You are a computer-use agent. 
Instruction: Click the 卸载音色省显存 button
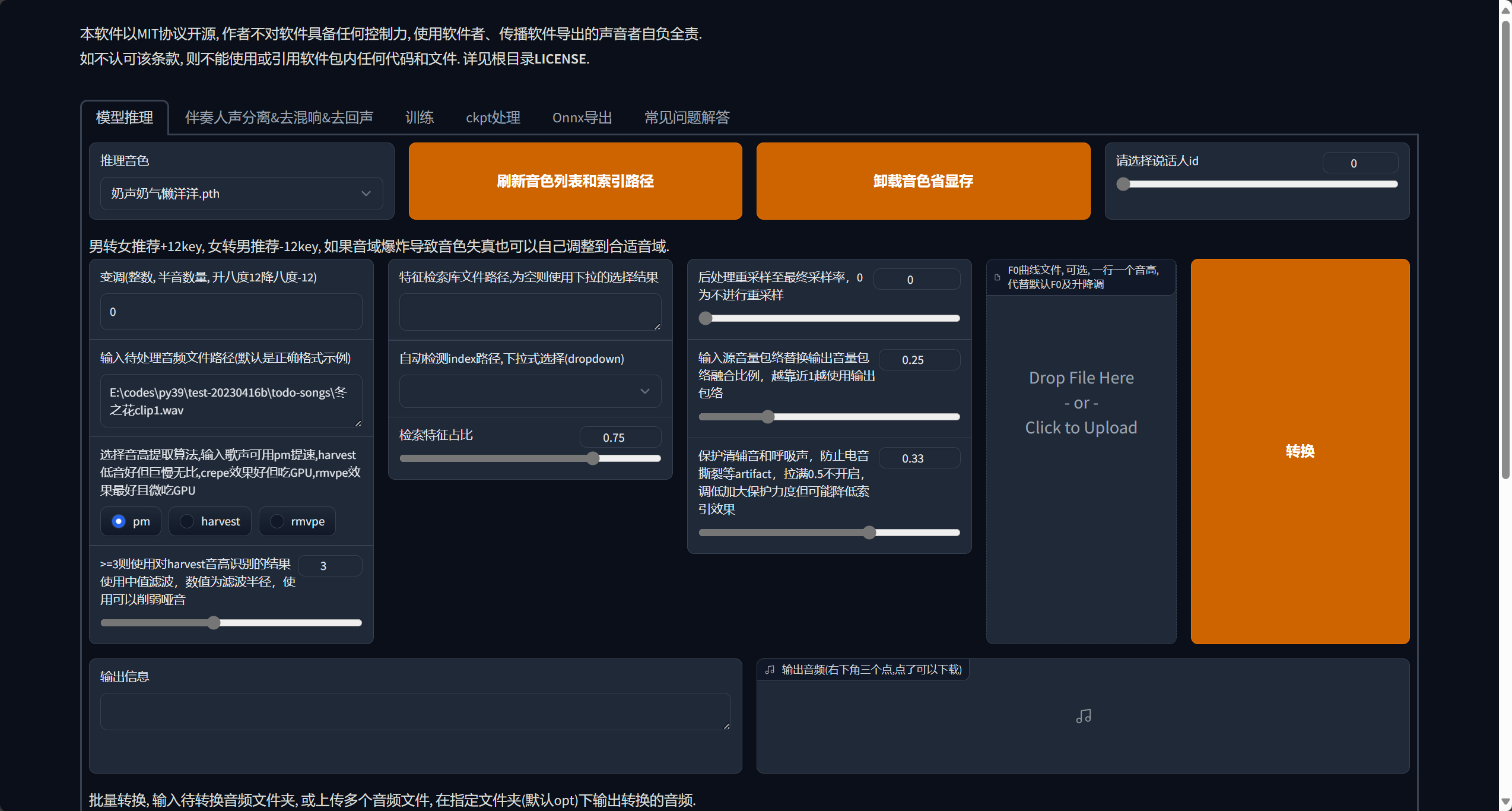(923, 181)
